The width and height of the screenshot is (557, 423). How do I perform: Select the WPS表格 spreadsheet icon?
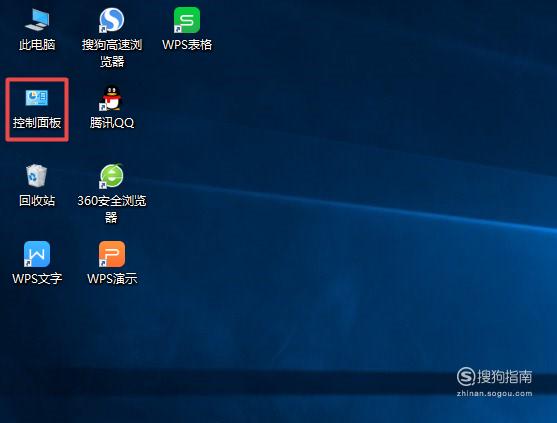click(187, 20)
